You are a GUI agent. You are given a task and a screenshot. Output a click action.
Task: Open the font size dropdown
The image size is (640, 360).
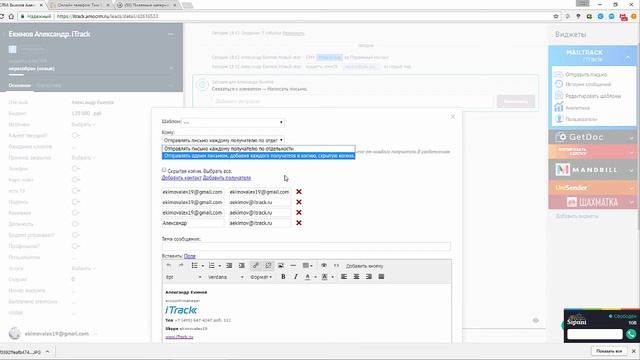click(x=183, y=277)
